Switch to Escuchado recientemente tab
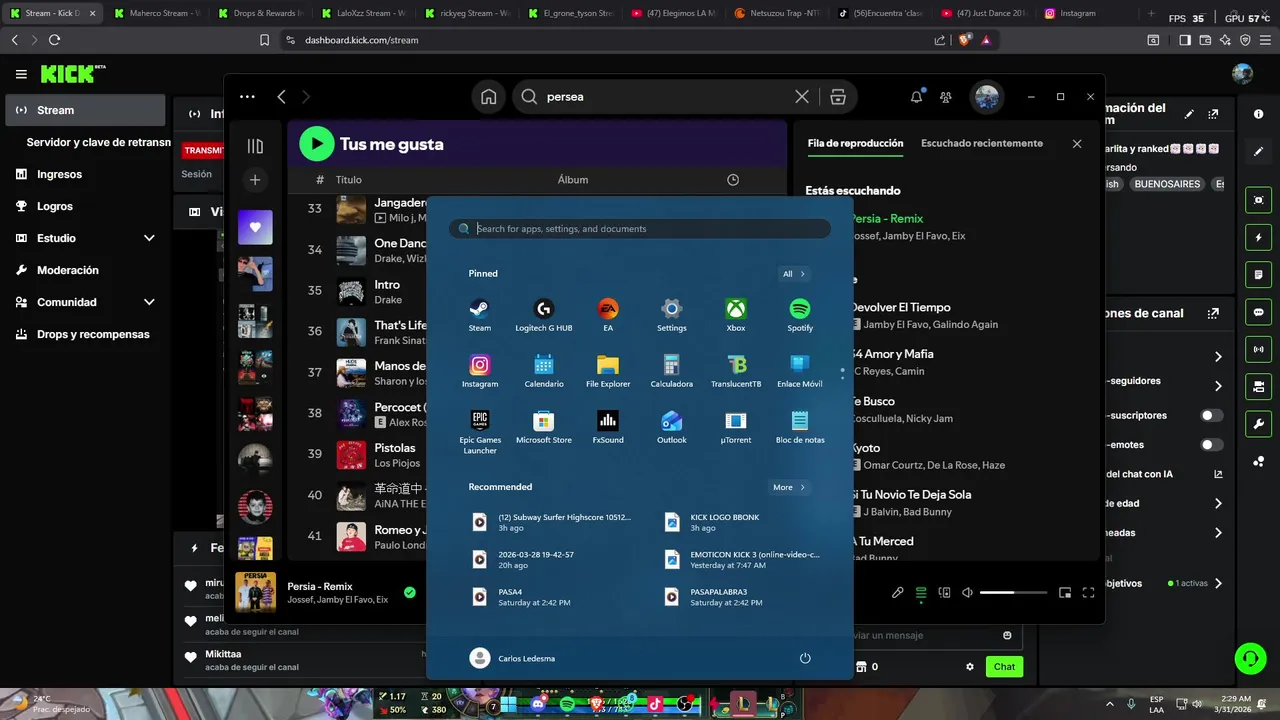 [x=982, y=143]
